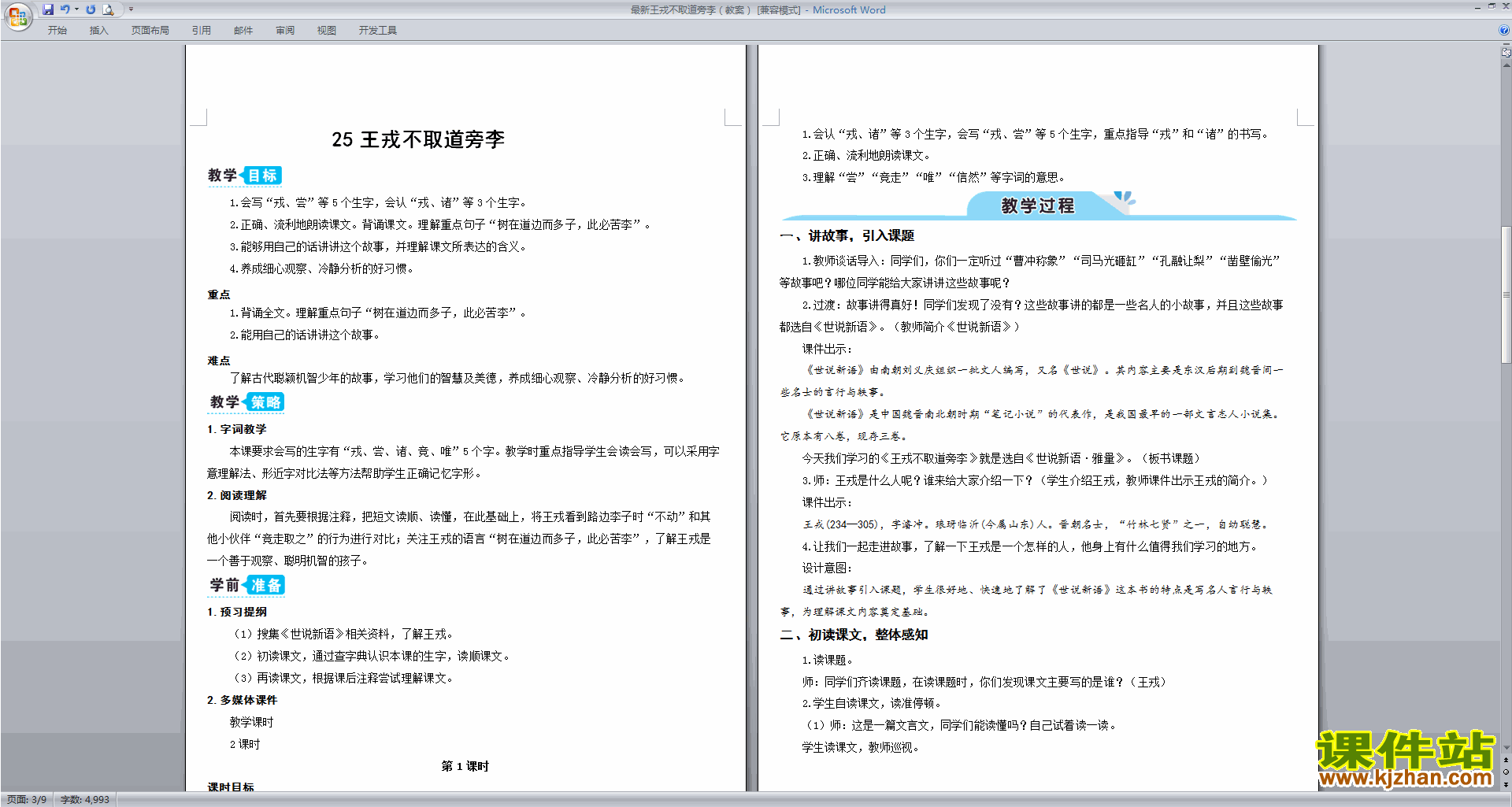Click orange text beginning 王戎(234—305)
The height and width of the screenshot is (807, 1512).
click(1036, 524)
